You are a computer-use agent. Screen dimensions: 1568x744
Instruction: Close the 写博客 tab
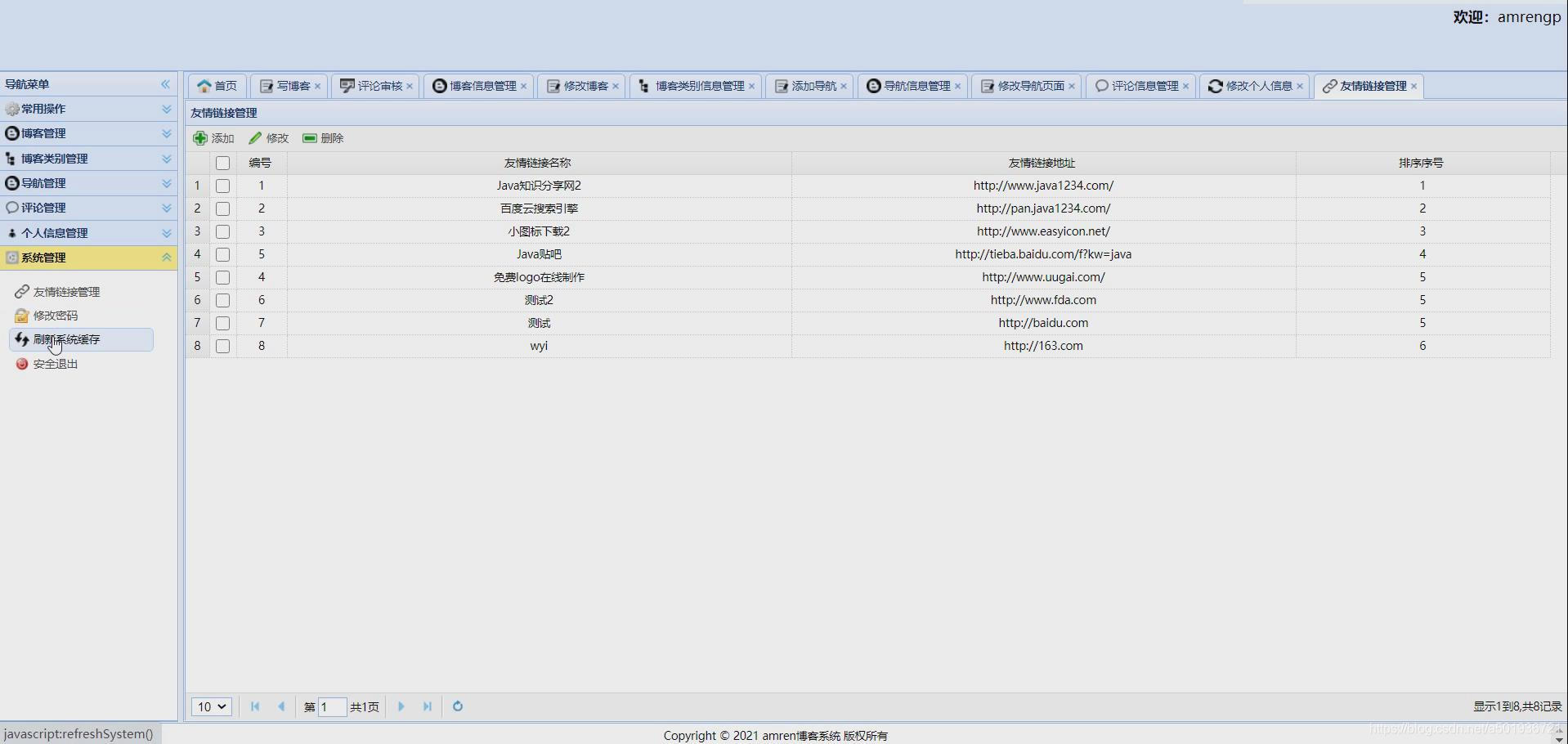click(318, 86)
